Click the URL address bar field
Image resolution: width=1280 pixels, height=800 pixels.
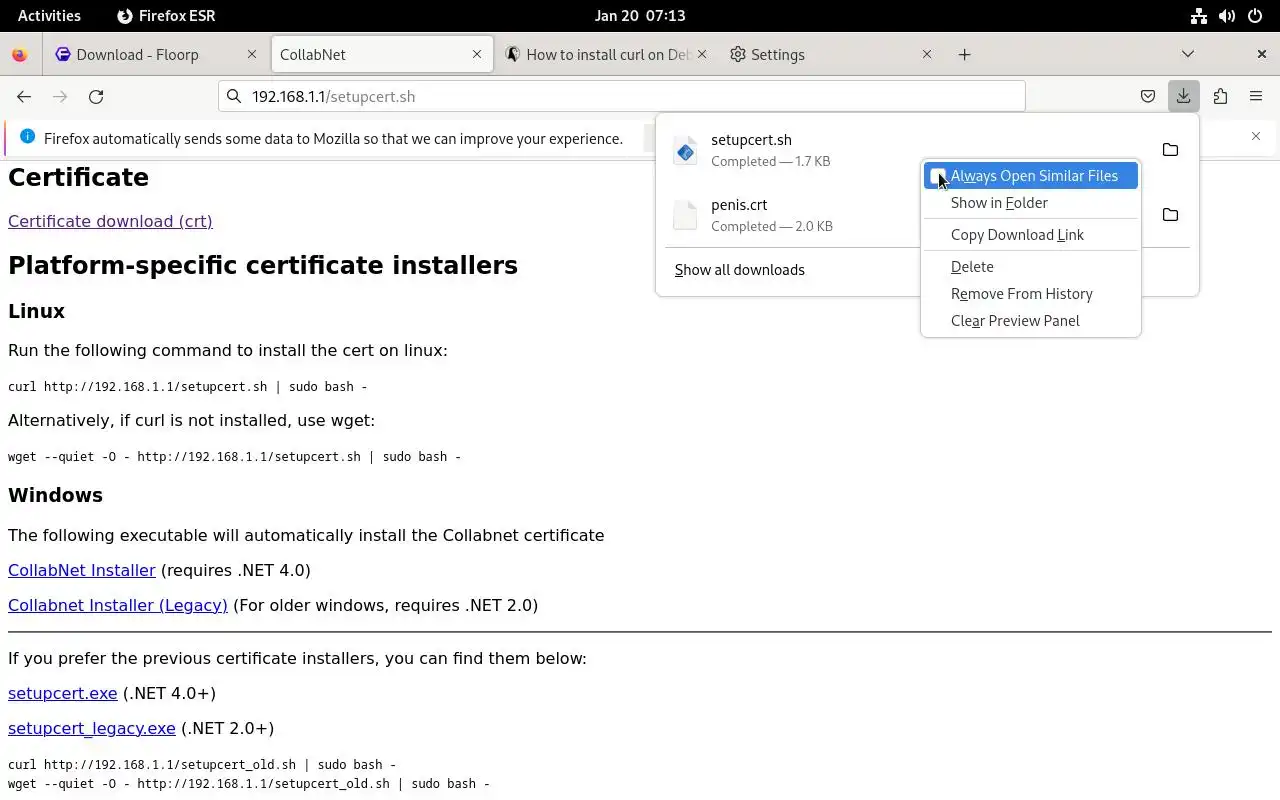622,96
